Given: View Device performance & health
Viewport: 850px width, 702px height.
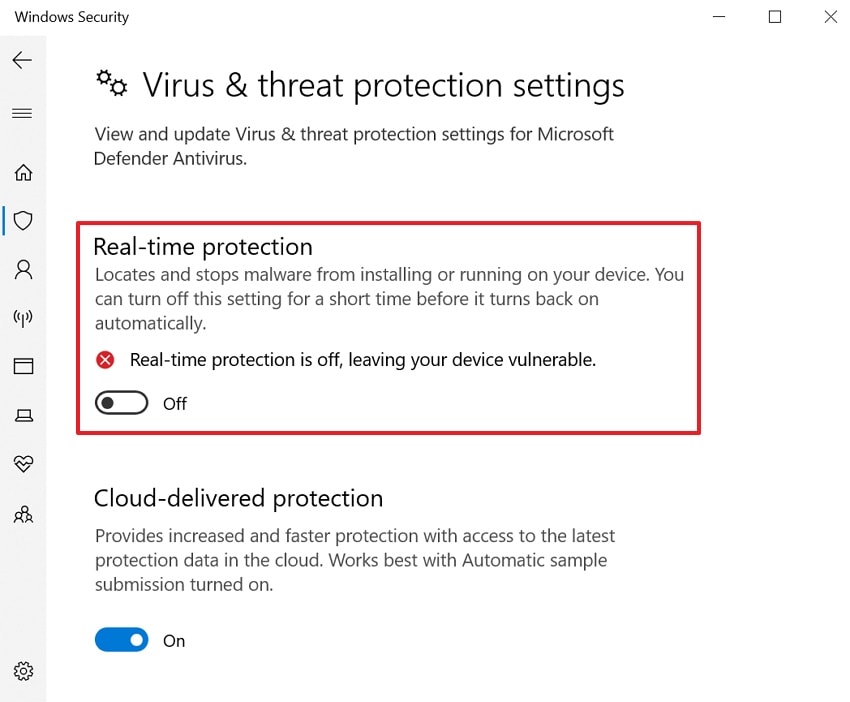Looking at the screenshot, I should tap(23, 464).
